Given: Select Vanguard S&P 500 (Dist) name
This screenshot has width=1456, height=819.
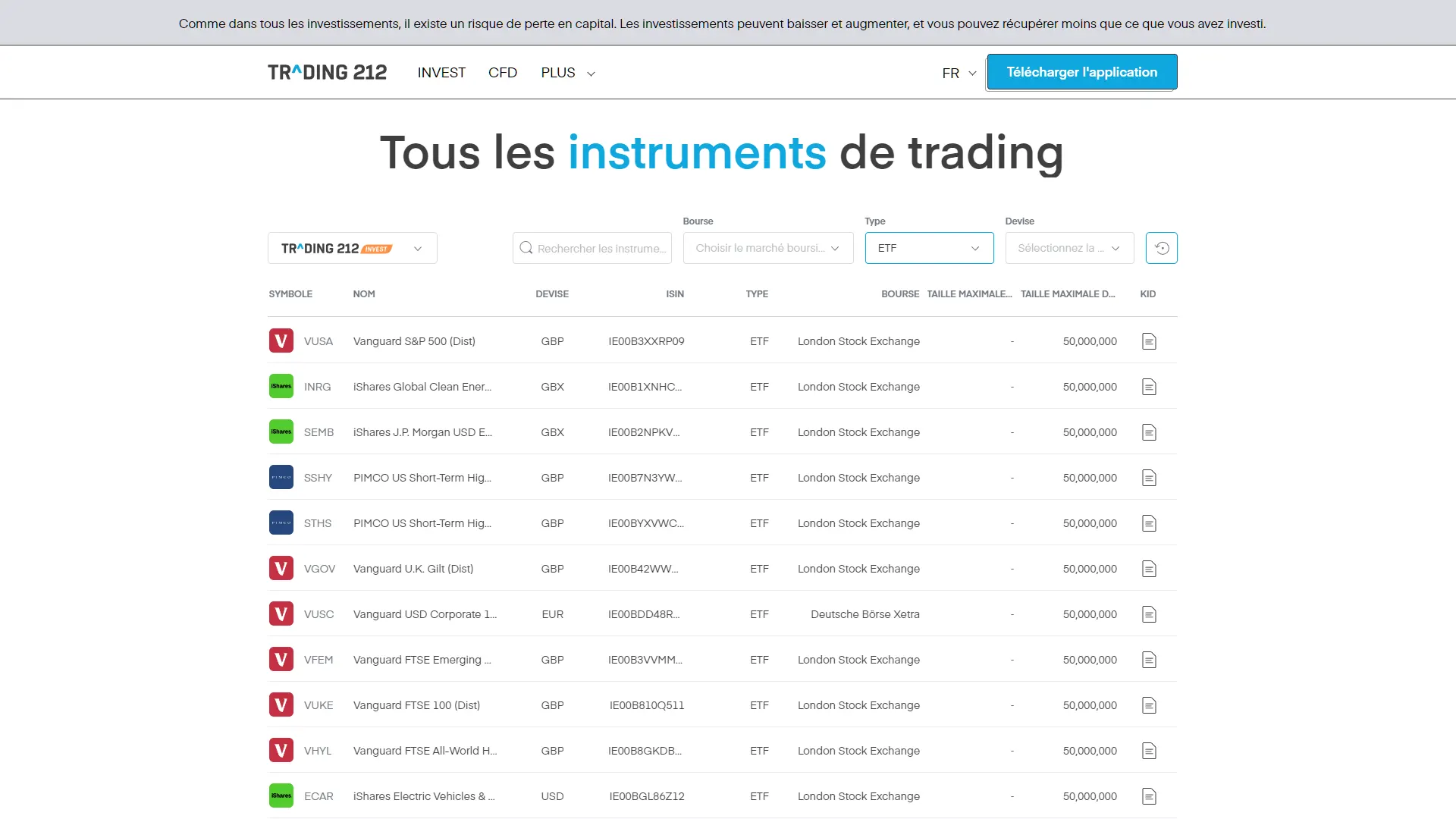Looking at the screenshot, I should 414,341.
